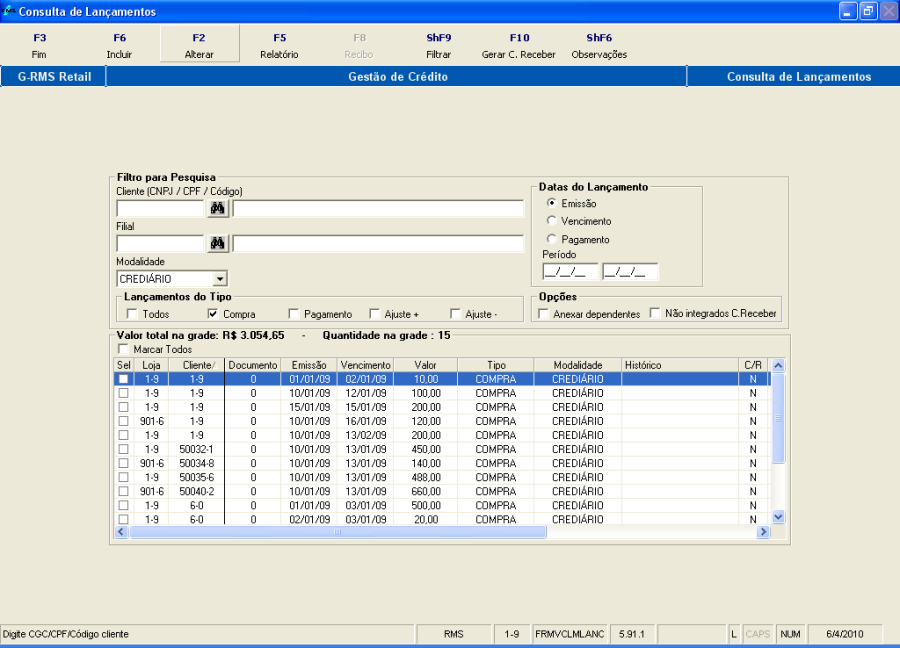The width and height of the screenshot is (900, 648).
Task: Select the Vencimento radio button
Action: (x=552, y=221)
